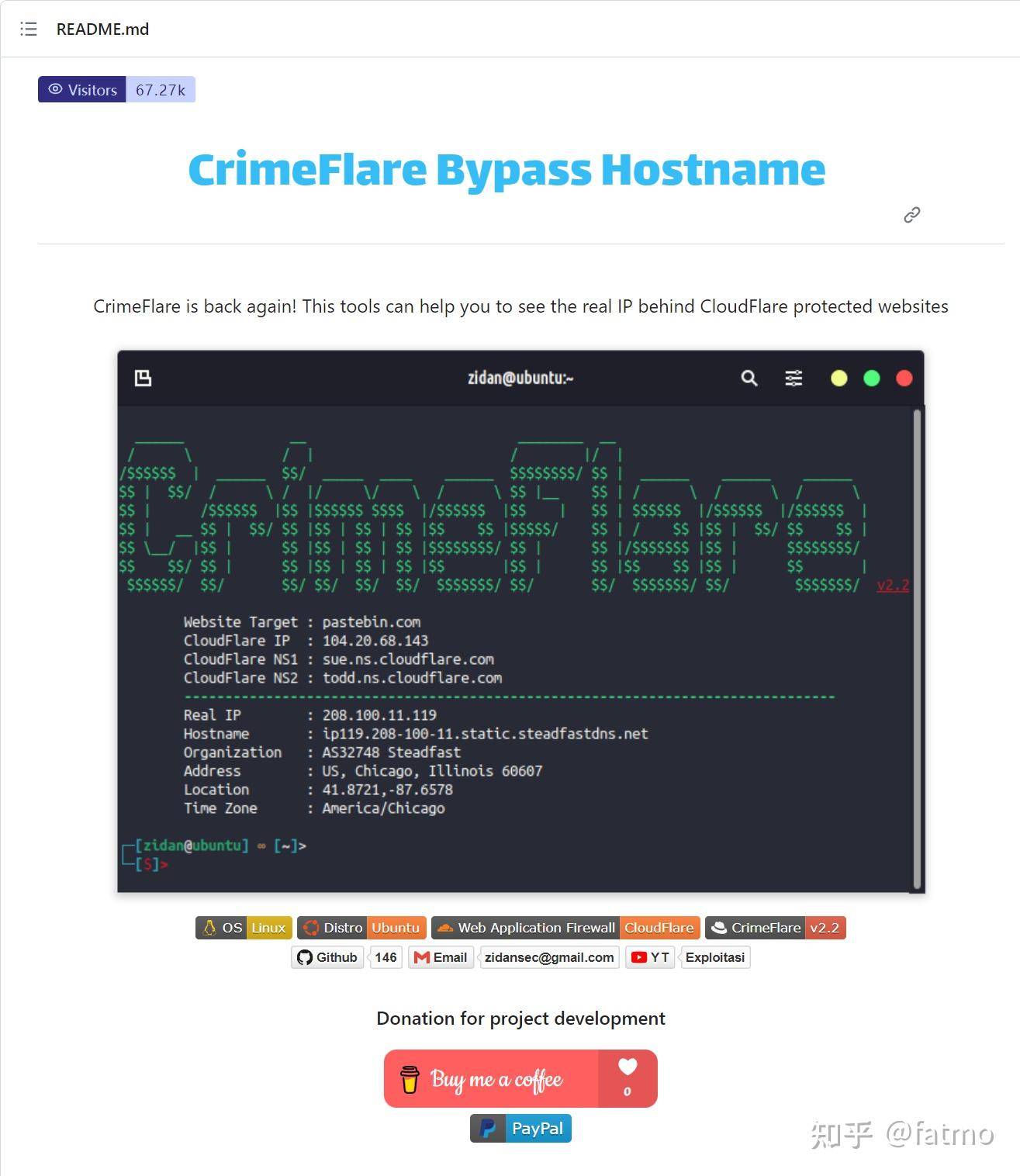Screen dimensions: 1020x1176
Task: Open the Github 146 badge
Action: click(x=347, y=957)
